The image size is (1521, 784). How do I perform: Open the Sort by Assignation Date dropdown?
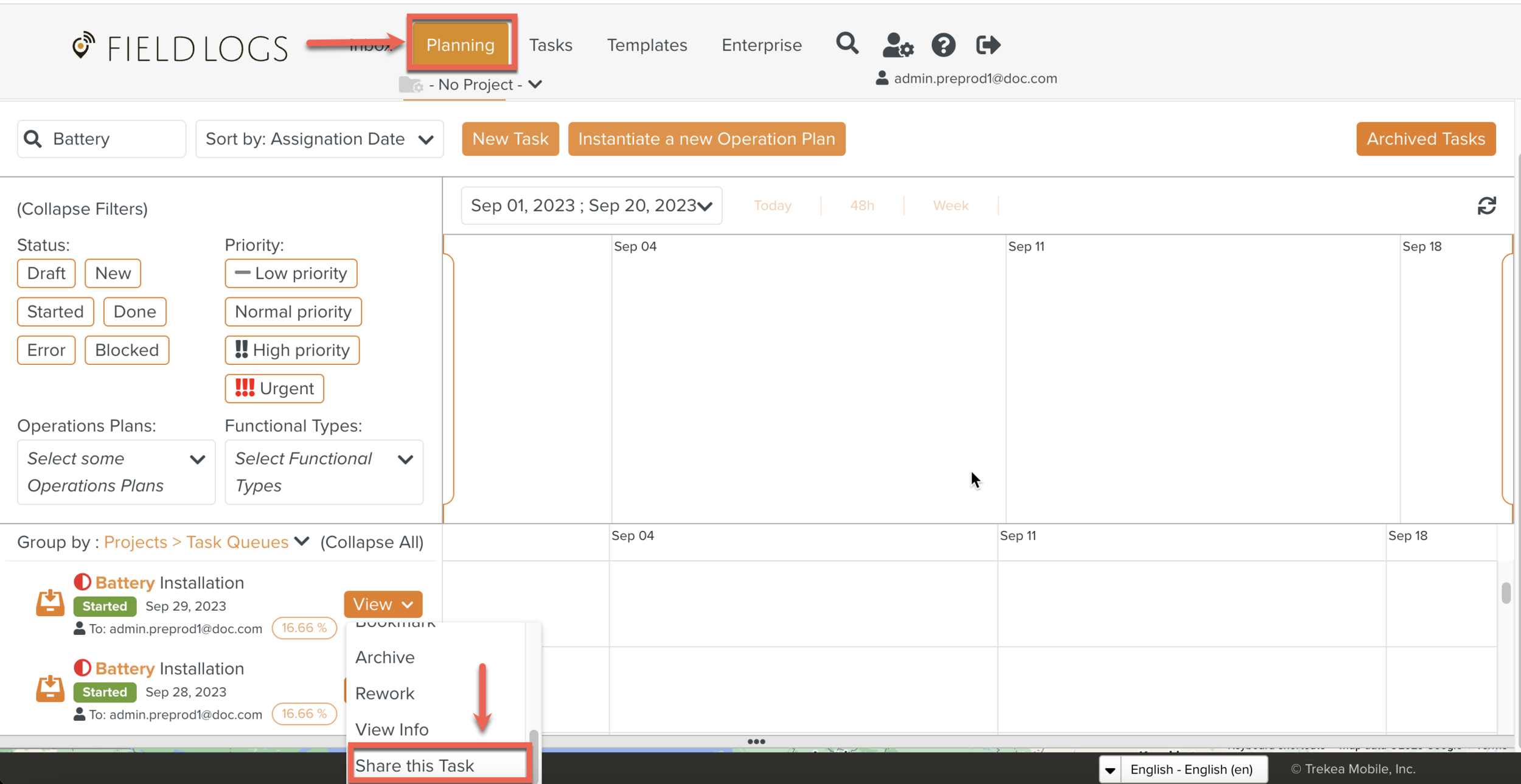click(x=319, y=139)
